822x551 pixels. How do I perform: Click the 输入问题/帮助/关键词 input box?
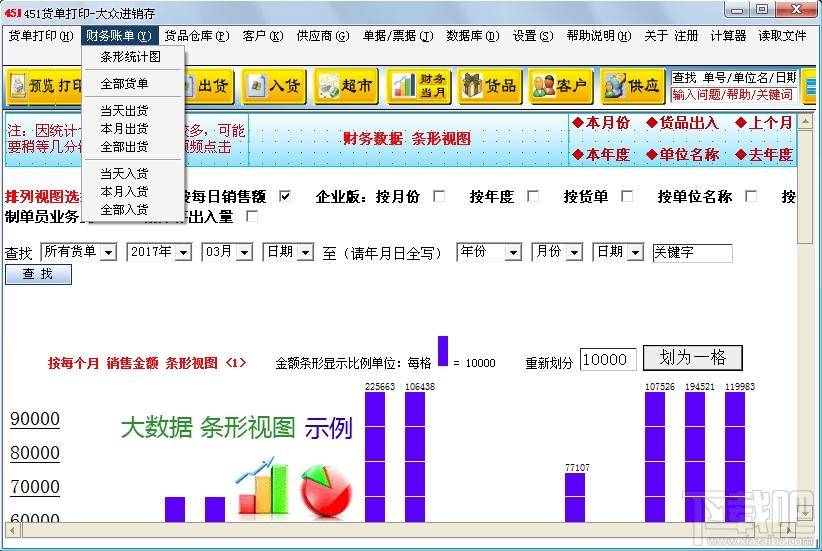tap(734, 94)
